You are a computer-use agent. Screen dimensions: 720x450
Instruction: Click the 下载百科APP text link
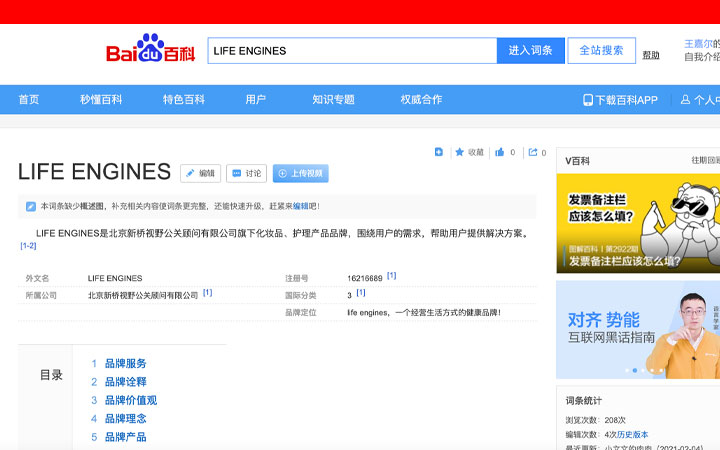(626, 100)
